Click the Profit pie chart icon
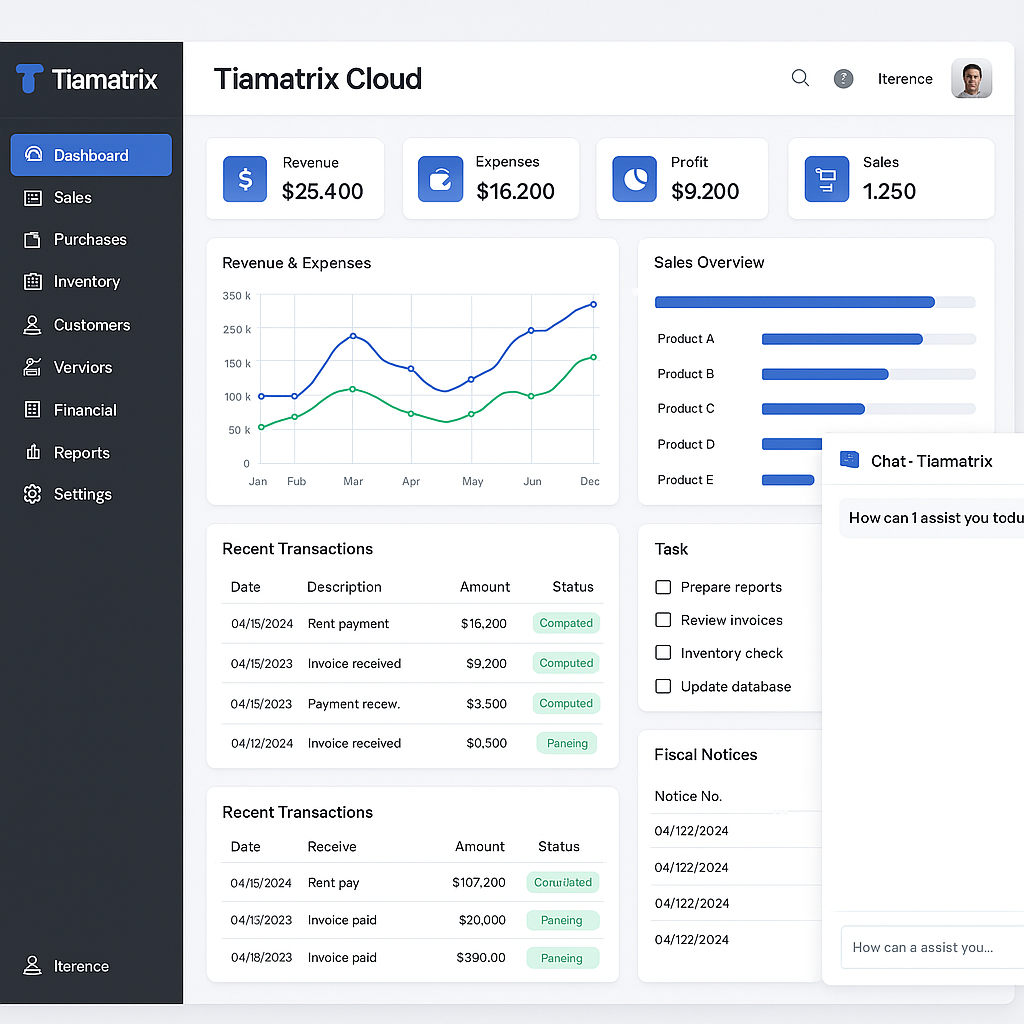The height and width of the screenshot is (1024, 1024). pos(633,179)
